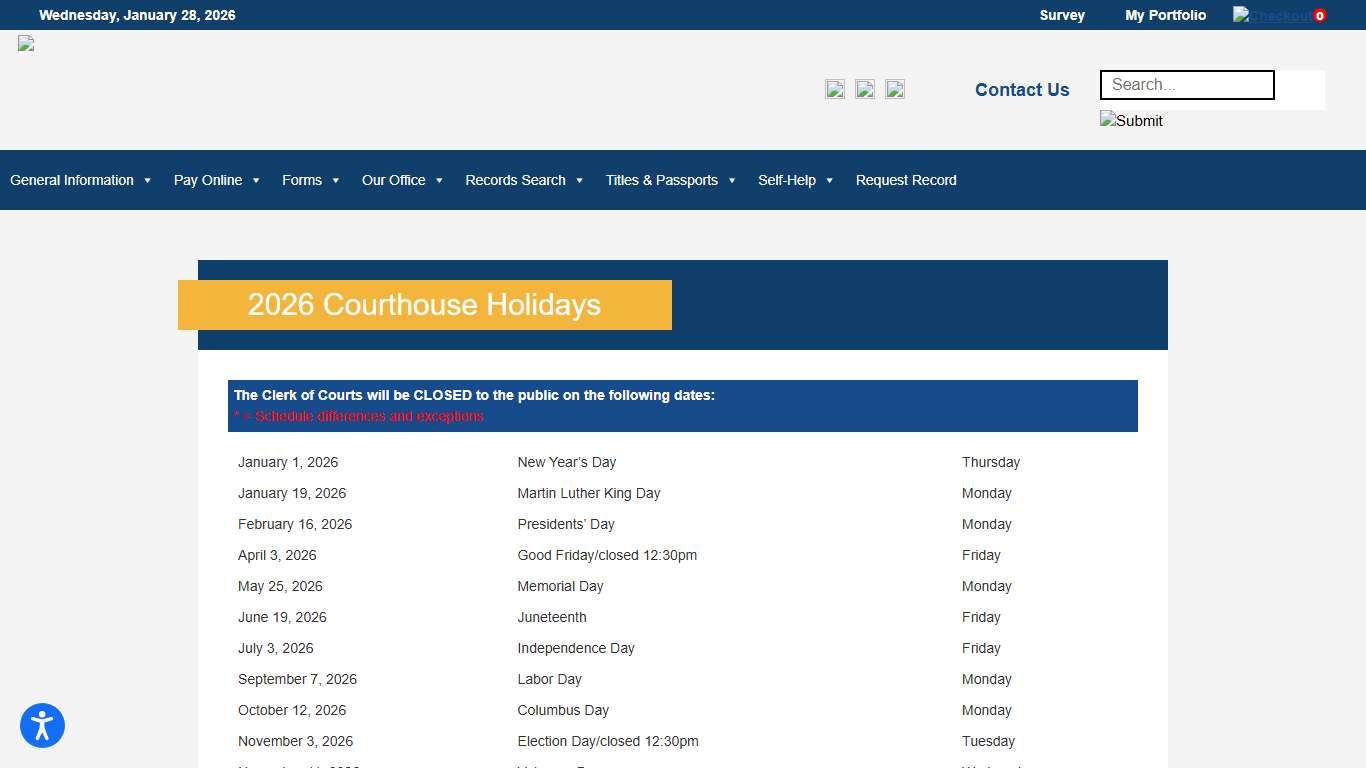Image resolution: width=1366 pixels, height=768 pixels.
Task: Click the red checkout item counter badge
Action: tap(1319, 14)
